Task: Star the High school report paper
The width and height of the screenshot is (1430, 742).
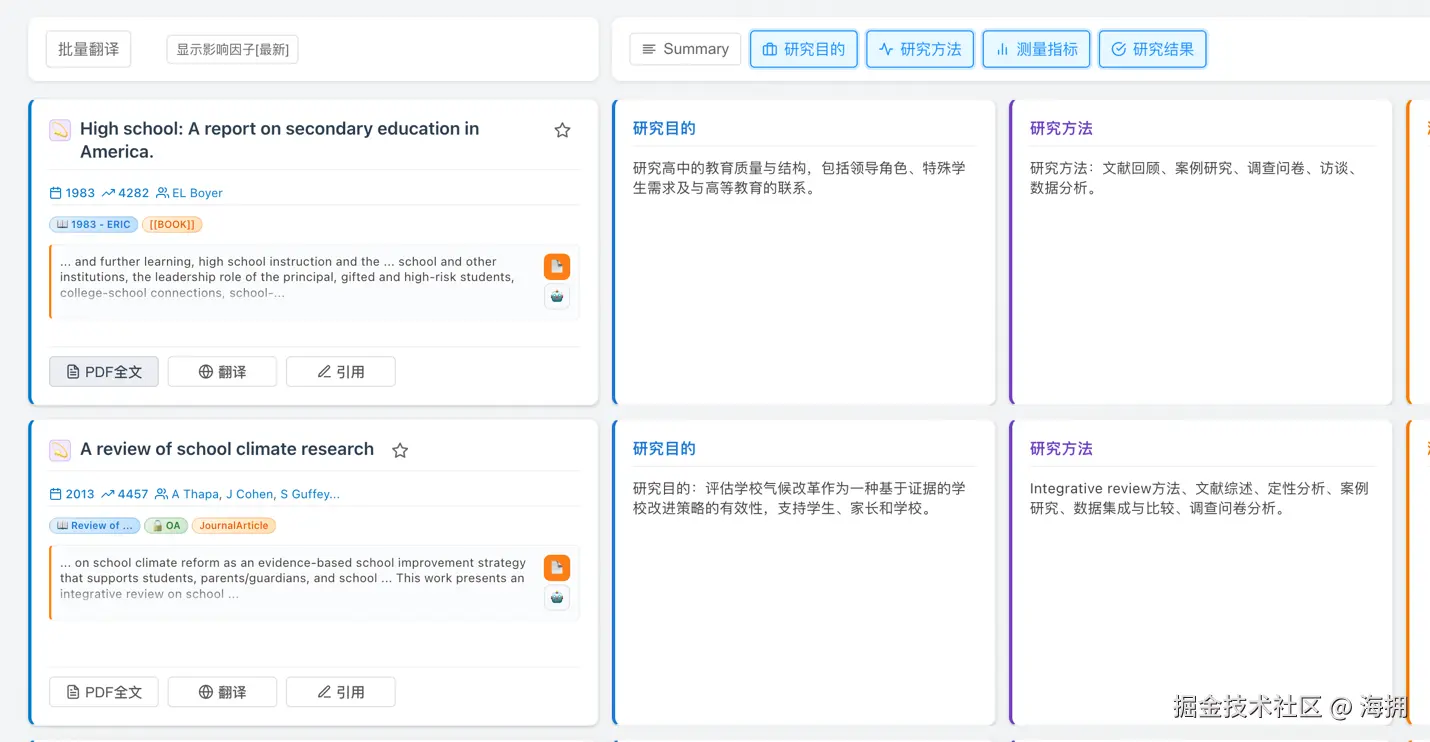Action: coord(562,130)
